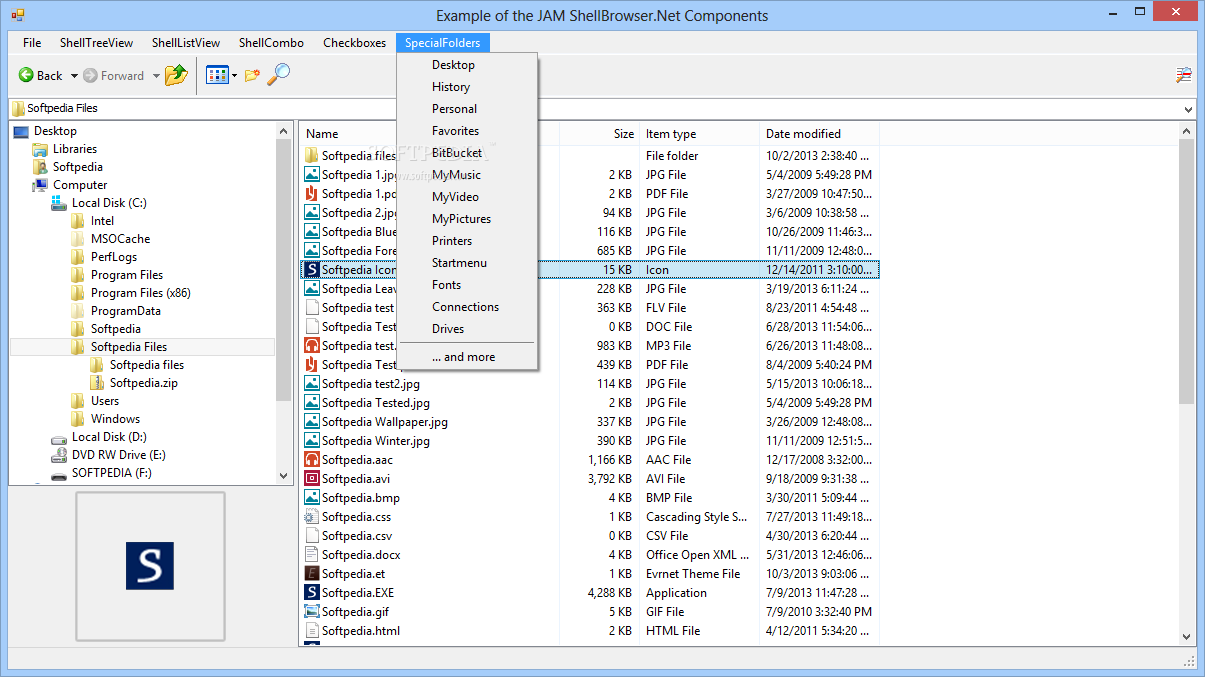Click the Computer icon in tree
Screen dimensions: 1205x677
point(40,185)
